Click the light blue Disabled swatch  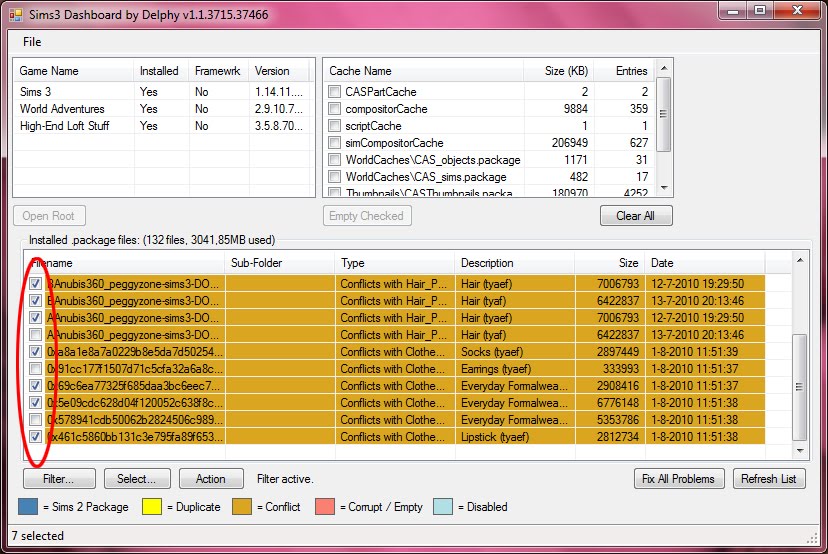pos(443,506)
